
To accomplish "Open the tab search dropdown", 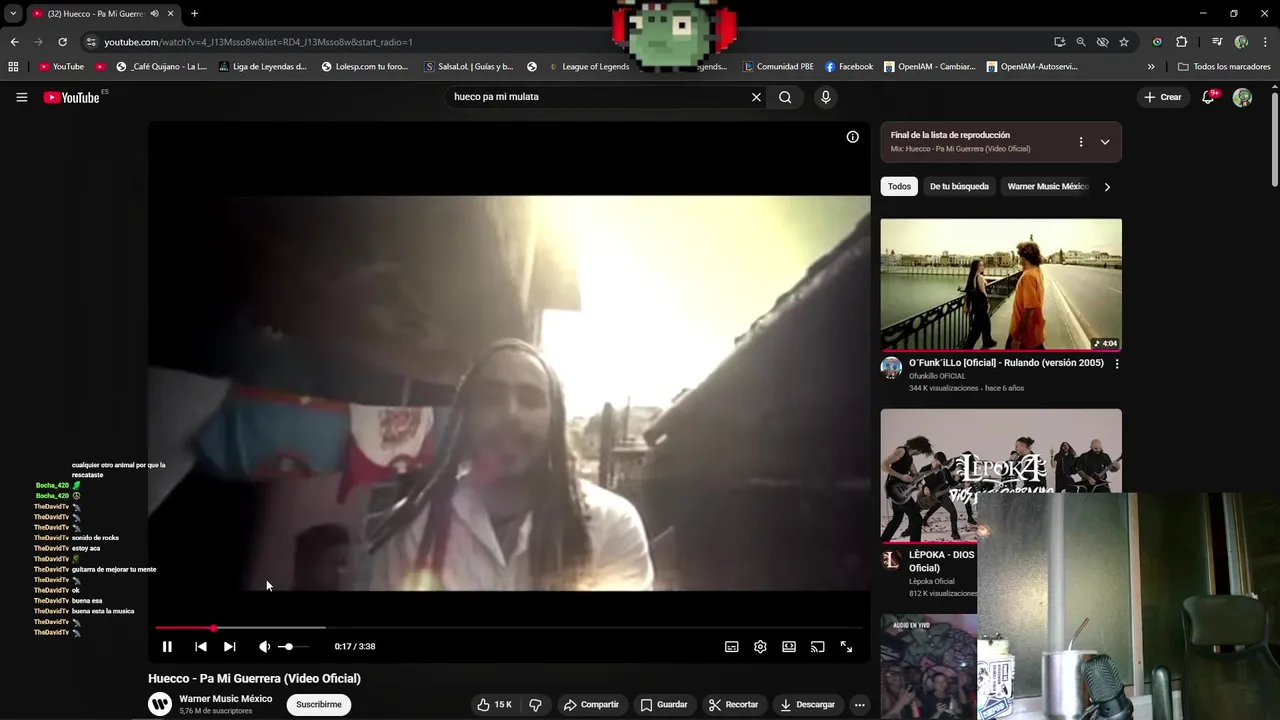I will [12, 14].
